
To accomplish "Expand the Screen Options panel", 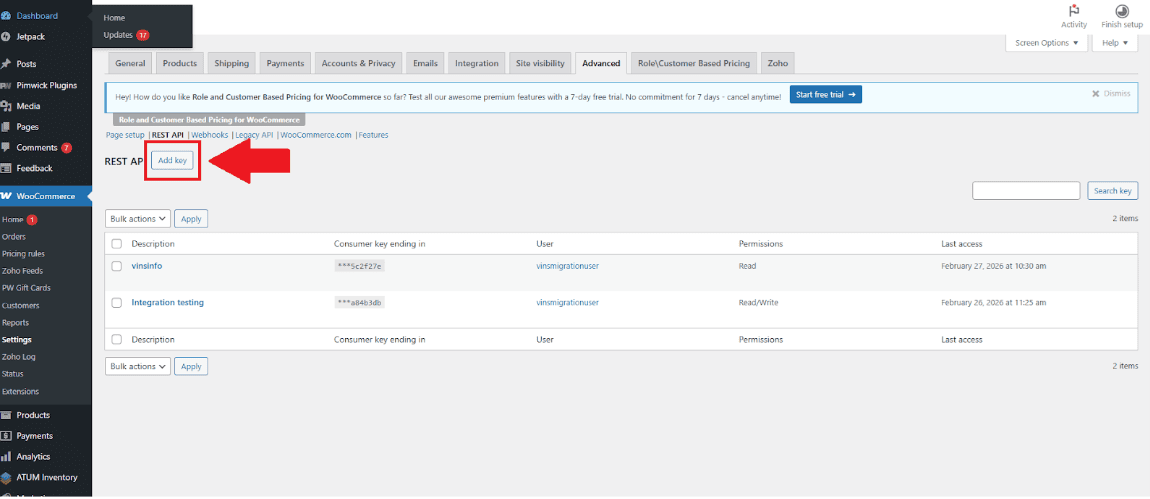I will click(x=1046, y=43).
